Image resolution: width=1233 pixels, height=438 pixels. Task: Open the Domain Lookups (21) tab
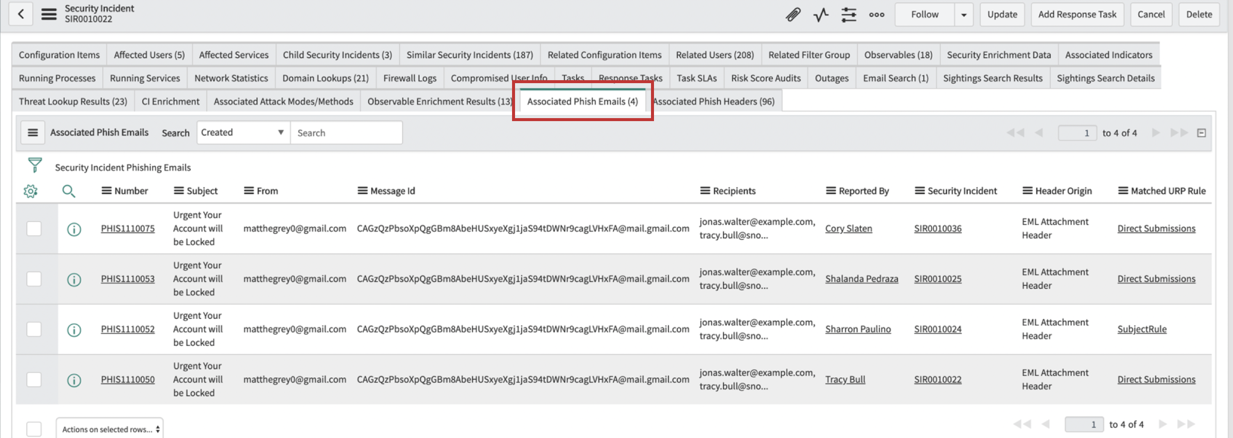click(325, 78)
